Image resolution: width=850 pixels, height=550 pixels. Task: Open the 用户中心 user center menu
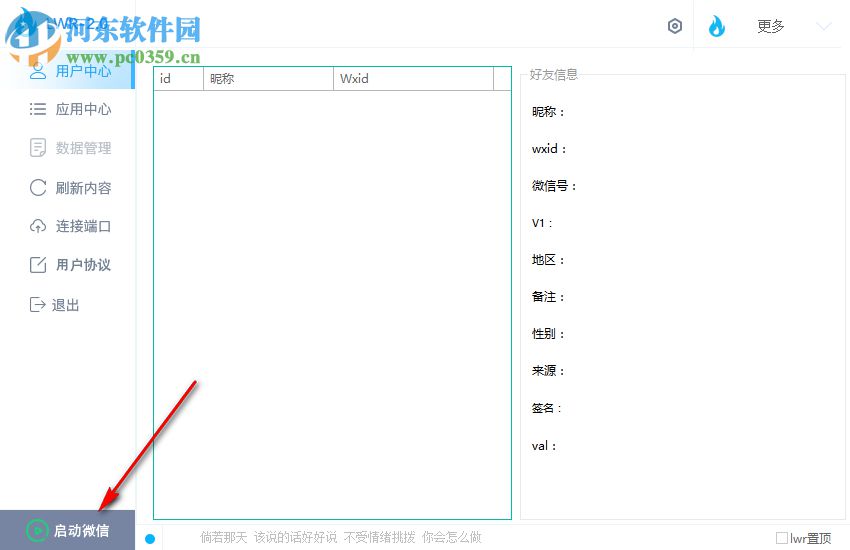click(67, 71)
